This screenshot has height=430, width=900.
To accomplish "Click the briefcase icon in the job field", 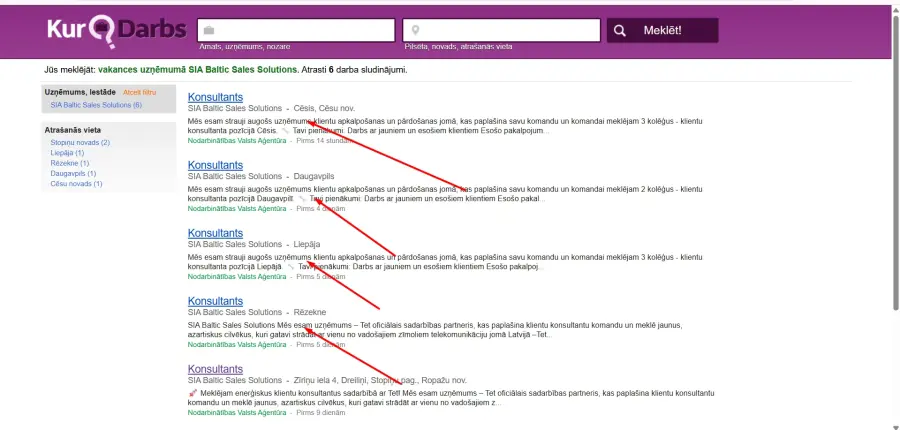I will point(209,30).
